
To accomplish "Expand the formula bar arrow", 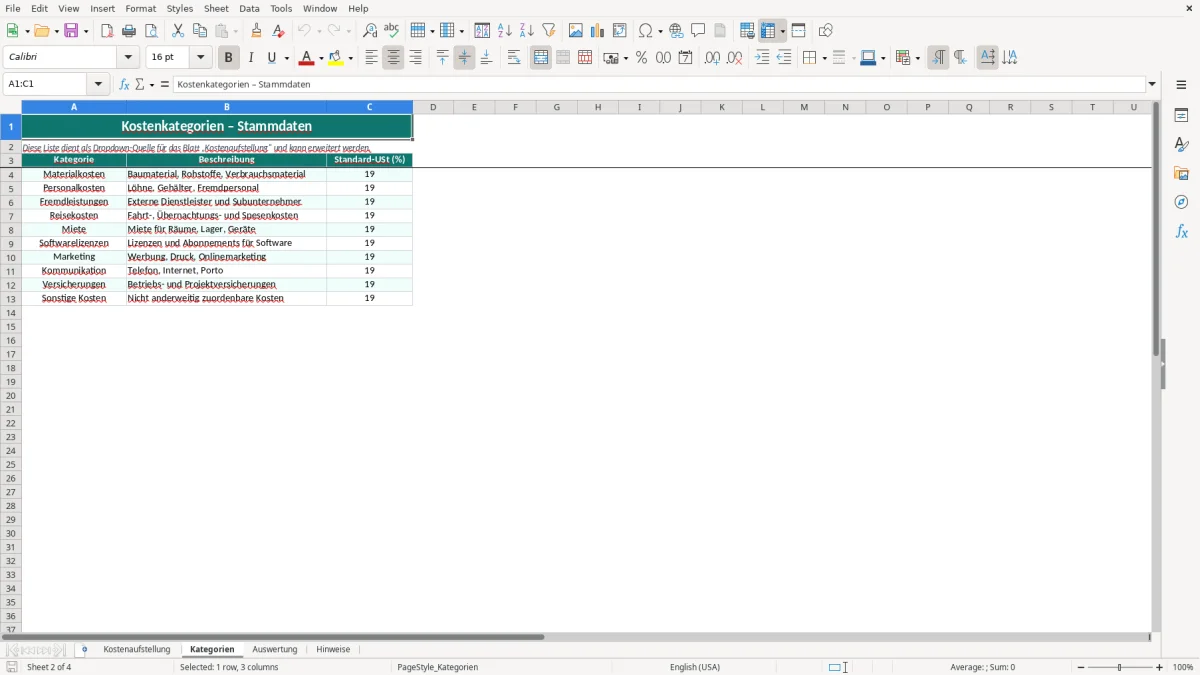I will (x=1152, y=85).
